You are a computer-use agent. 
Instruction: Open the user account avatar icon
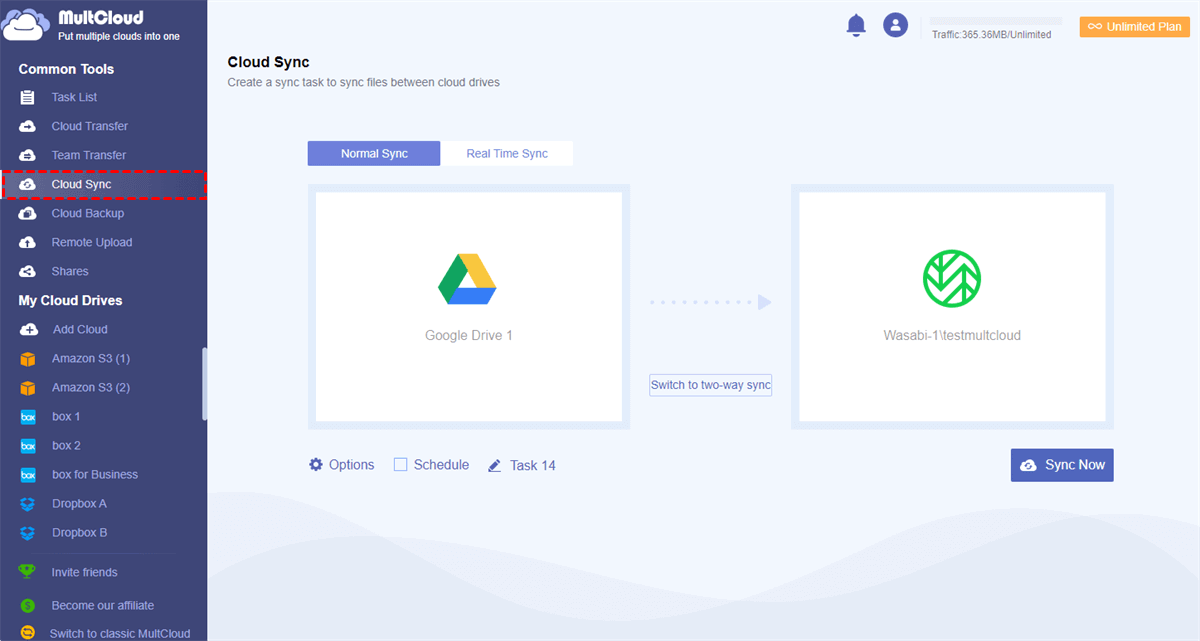click(x=895, y=26)
